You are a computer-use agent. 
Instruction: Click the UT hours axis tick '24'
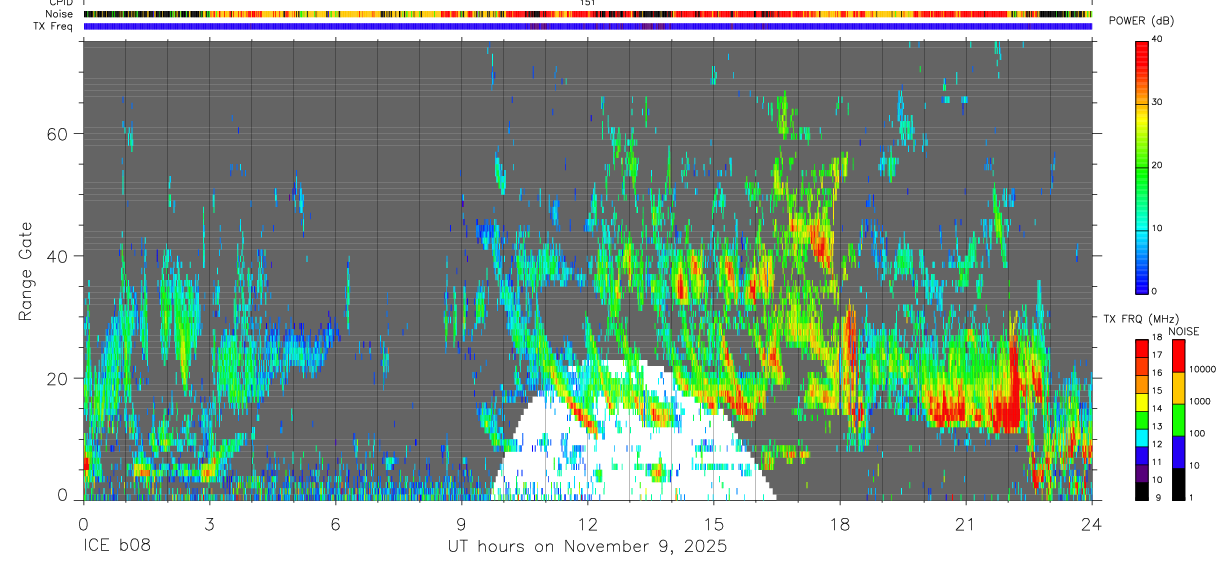[x=1092, y=523]
